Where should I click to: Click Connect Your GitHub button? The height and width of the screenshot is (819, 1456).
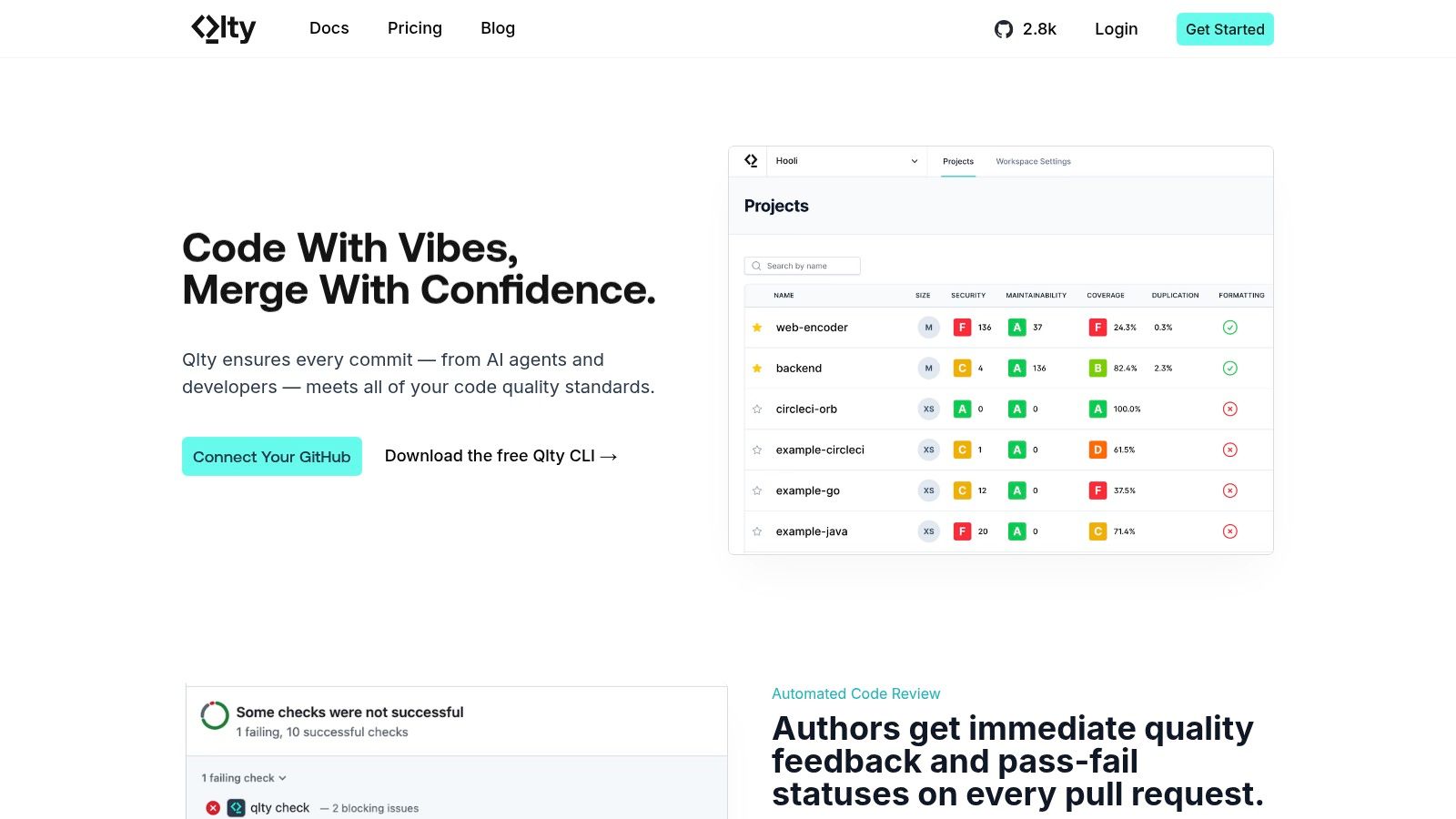pyautogui.click(x=272, y=457)
